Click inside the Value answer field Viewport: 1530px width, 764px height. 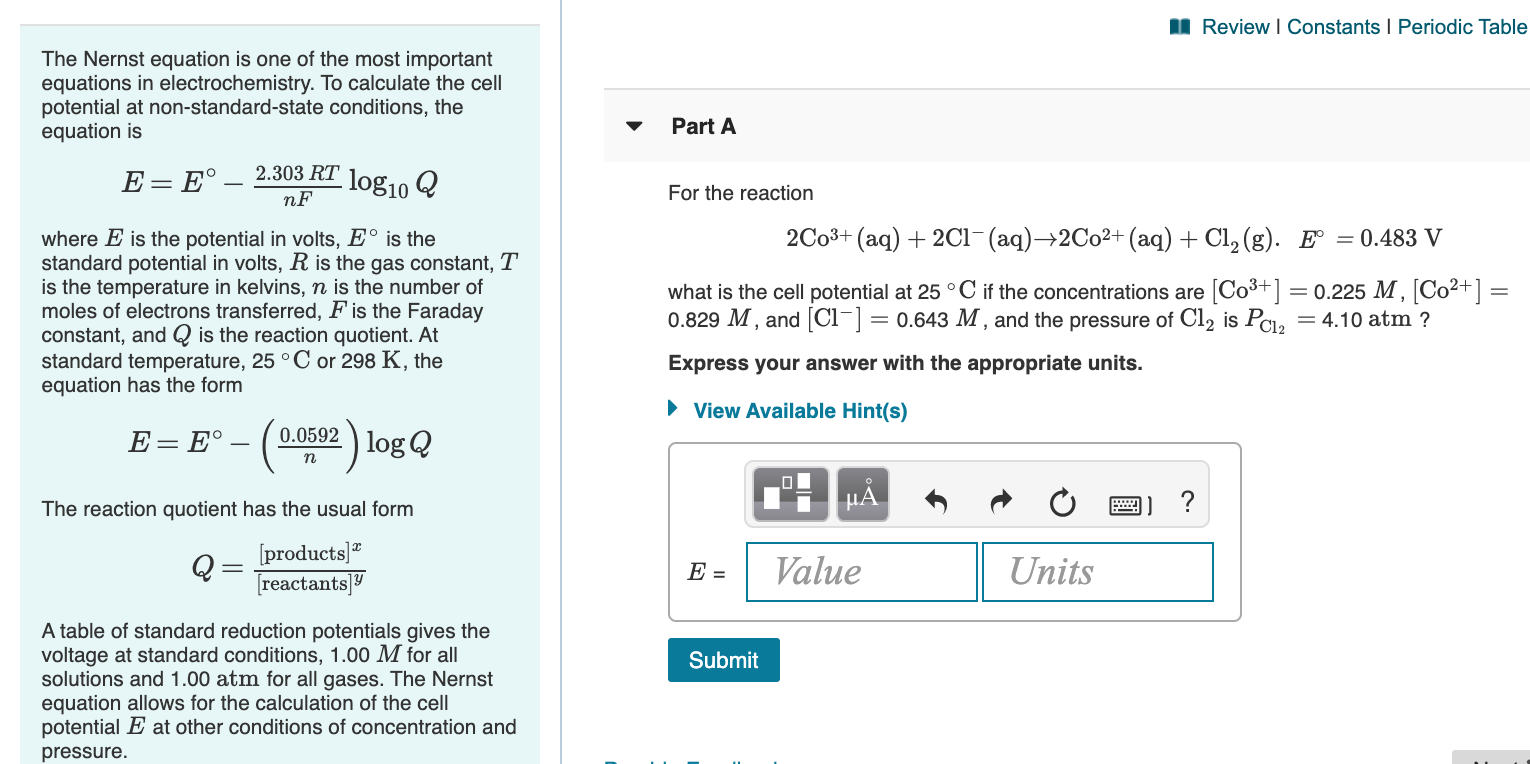tap(861, 571)
